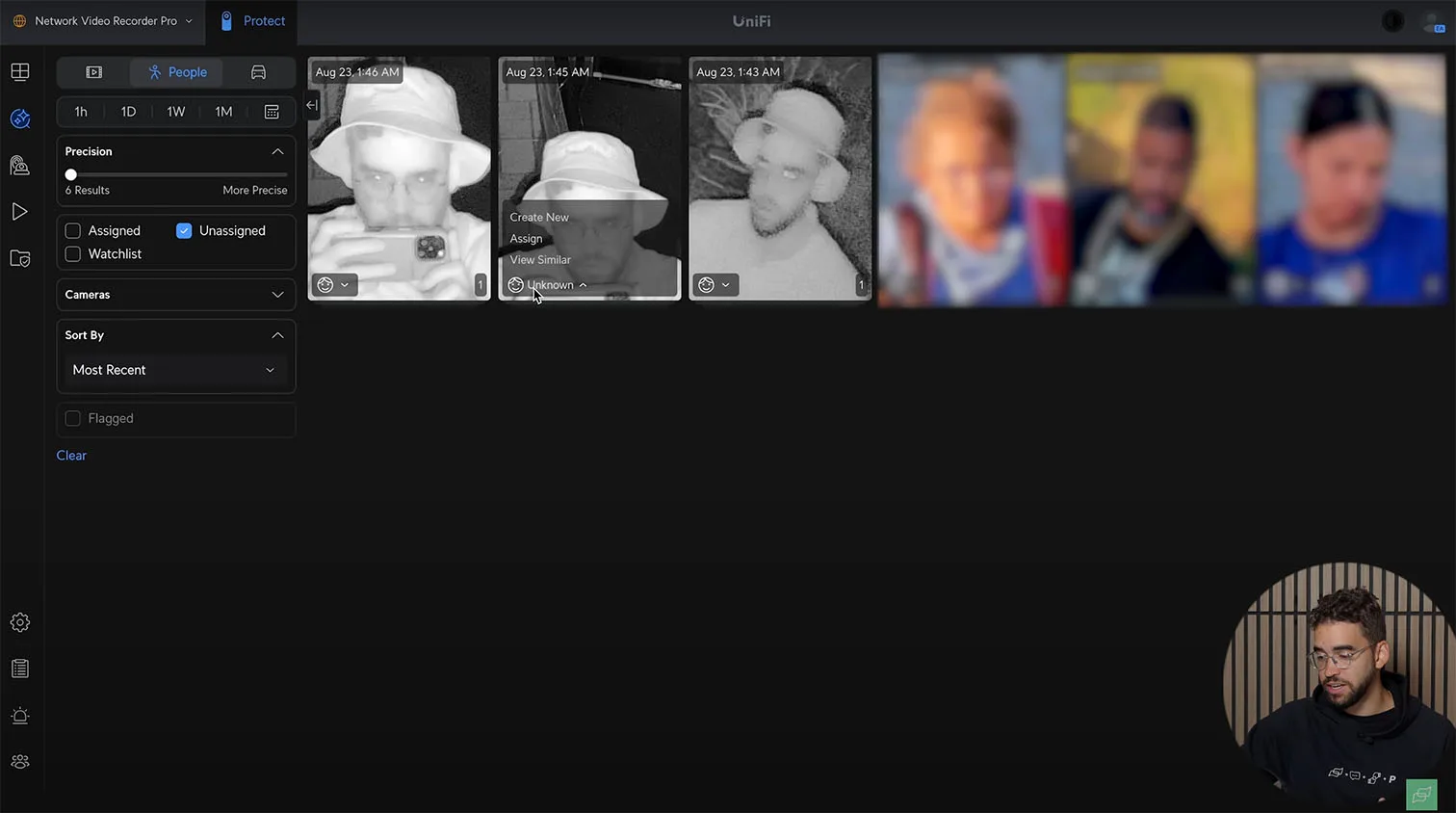This screenshot has height=813, width=1456.
Task: Open the dashboard grid view icon
Action: (20, 72)
